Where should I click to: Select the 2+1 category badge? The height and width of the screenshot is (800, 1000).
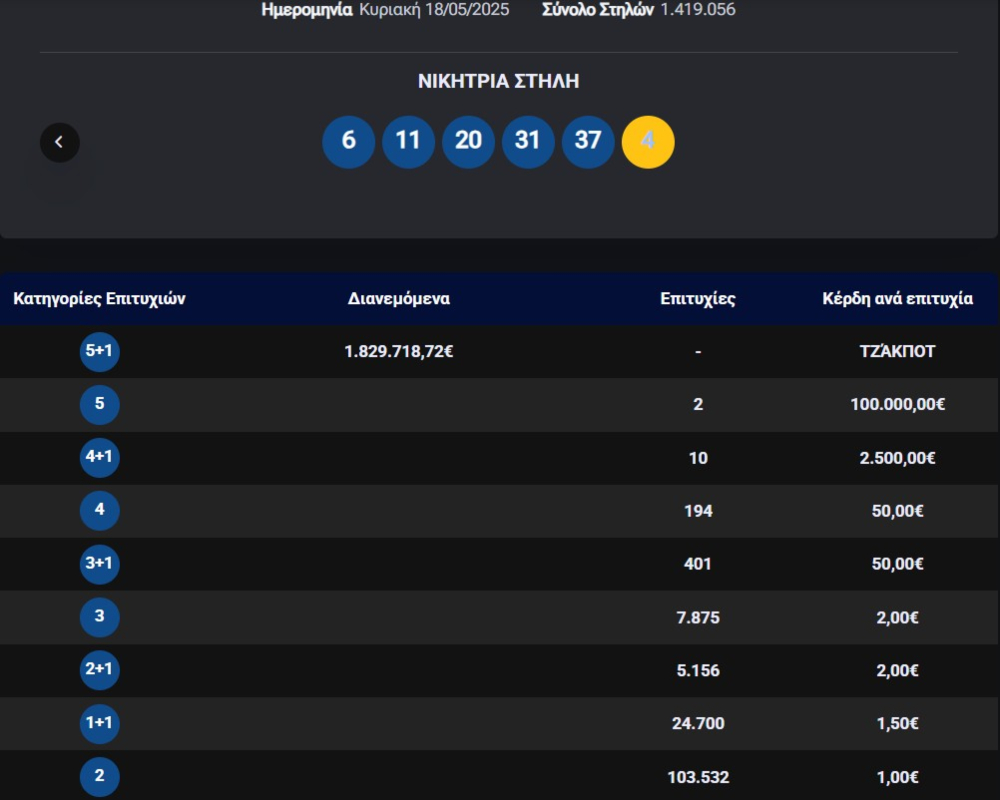(x=99, y=669)
